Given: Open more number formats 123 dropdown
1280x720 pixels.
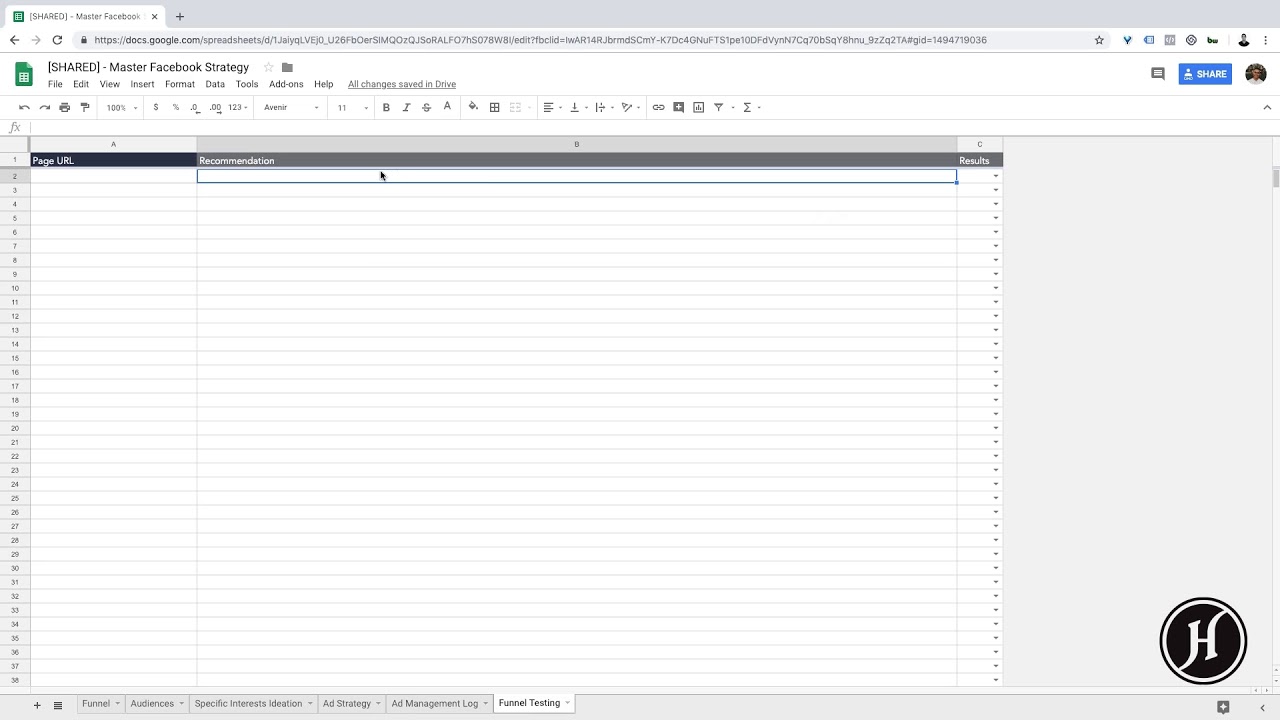Looking at the screenshot, I should (x=237, y=107).
